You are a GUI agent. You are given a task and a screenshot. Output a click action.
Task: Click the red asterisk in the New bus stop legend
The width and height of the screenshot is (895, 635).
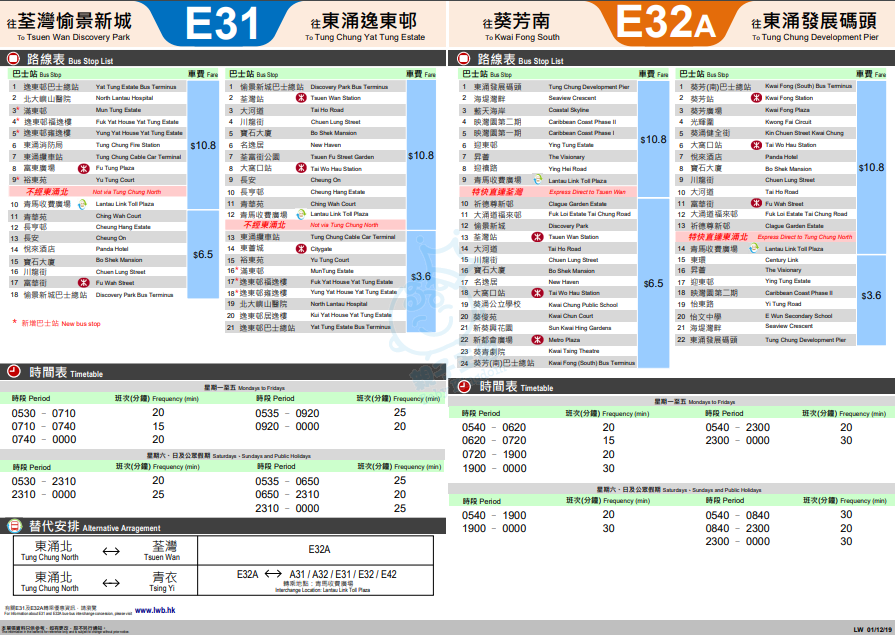tap(15, 322)
